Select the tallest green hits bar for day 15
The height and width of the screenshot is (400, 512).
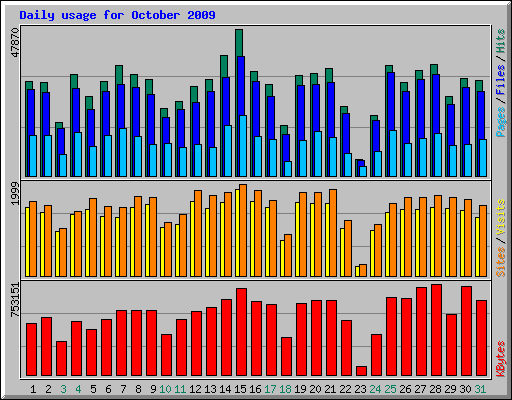click(x=239, y=43)
